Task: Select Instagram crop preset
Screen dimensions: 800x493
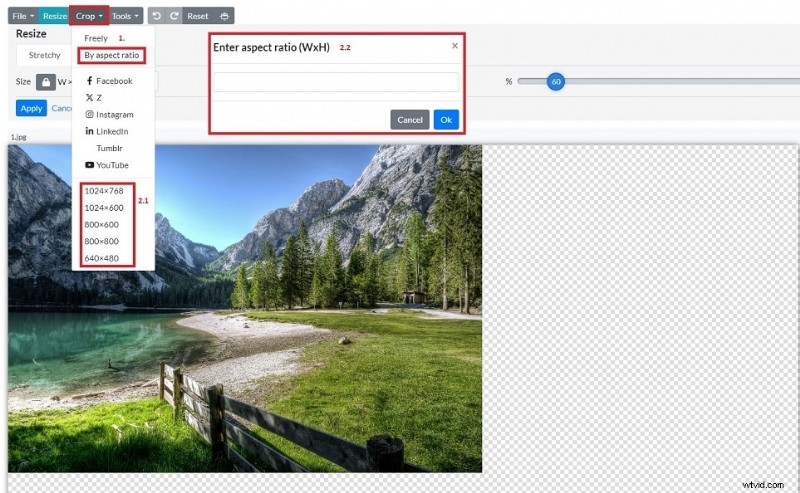Action: pyautogui.click(x=109, y=114)
